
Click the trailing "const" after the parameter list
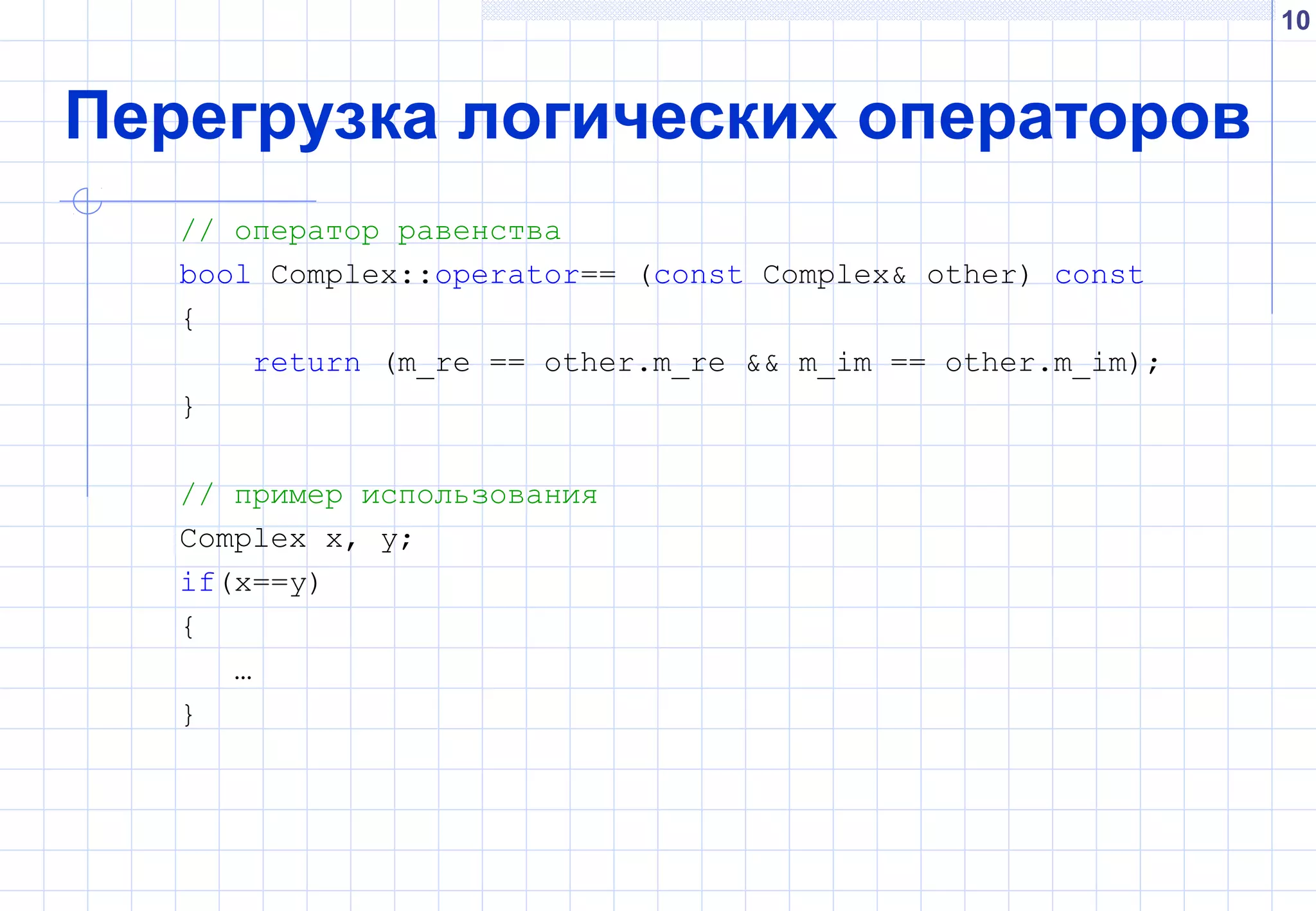(x=1099, y=276)
